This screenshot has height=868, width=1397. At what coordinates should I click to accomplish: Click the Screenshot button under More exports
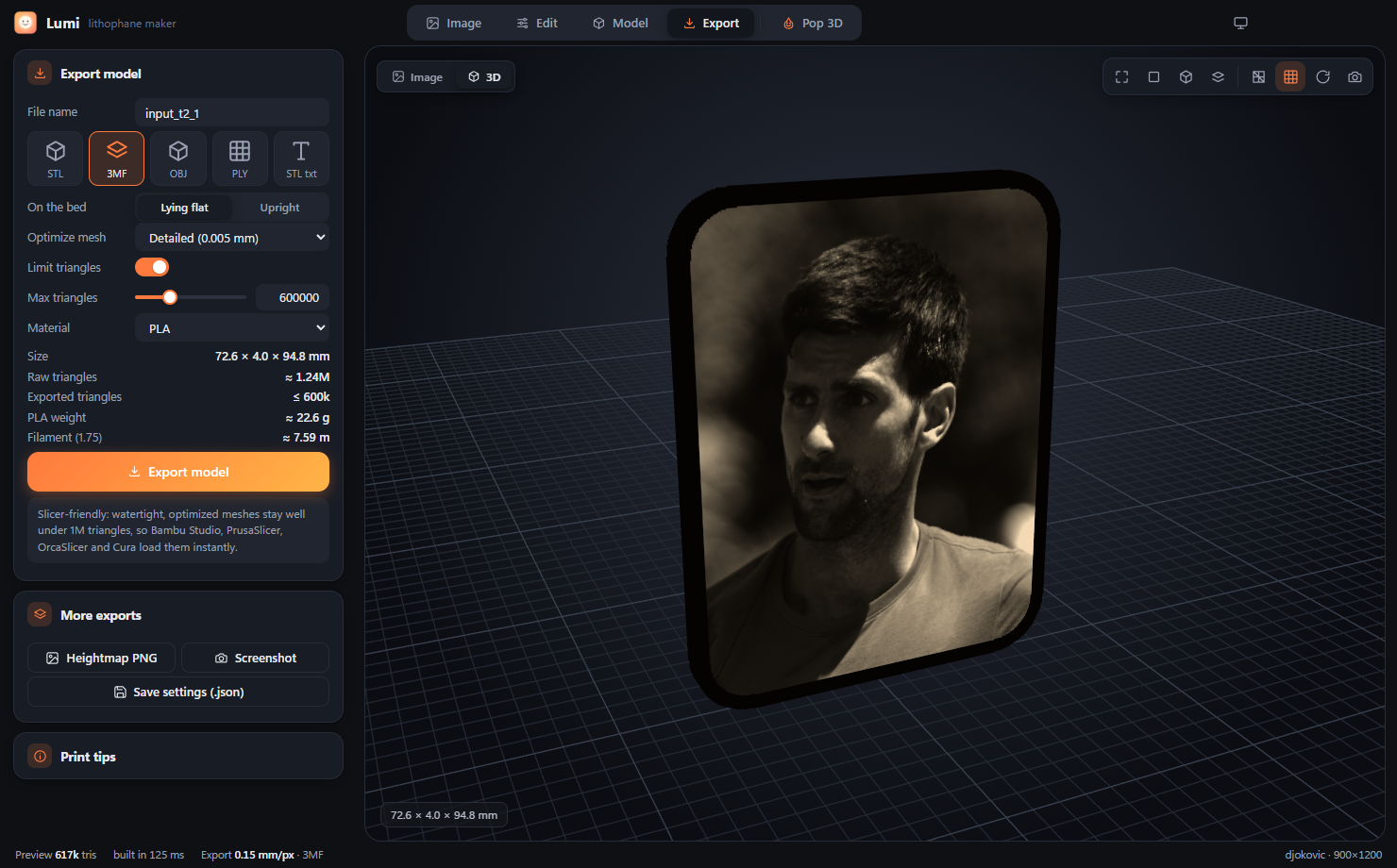click(255, 658)
